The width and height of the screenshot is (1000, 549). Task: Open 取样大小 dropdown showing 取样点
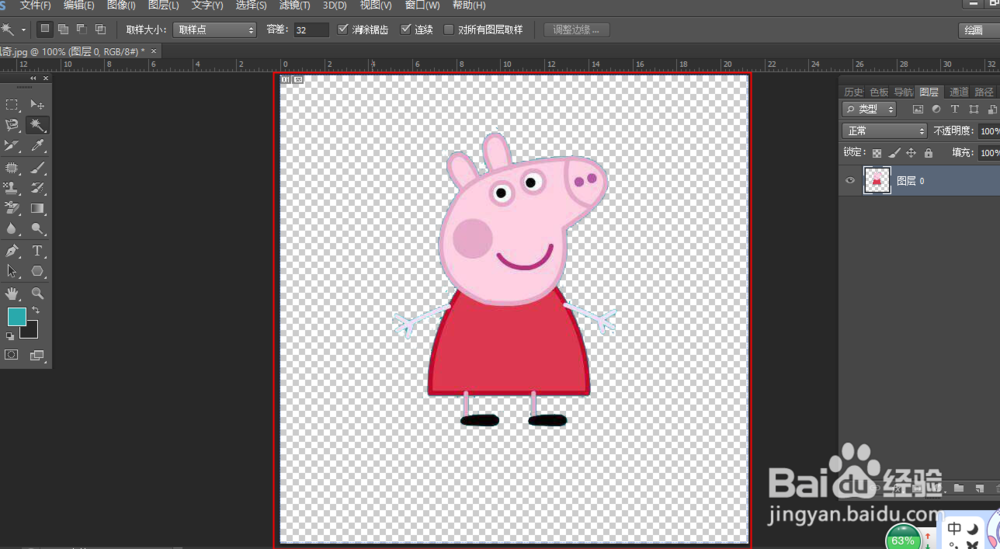coord(214,29)
